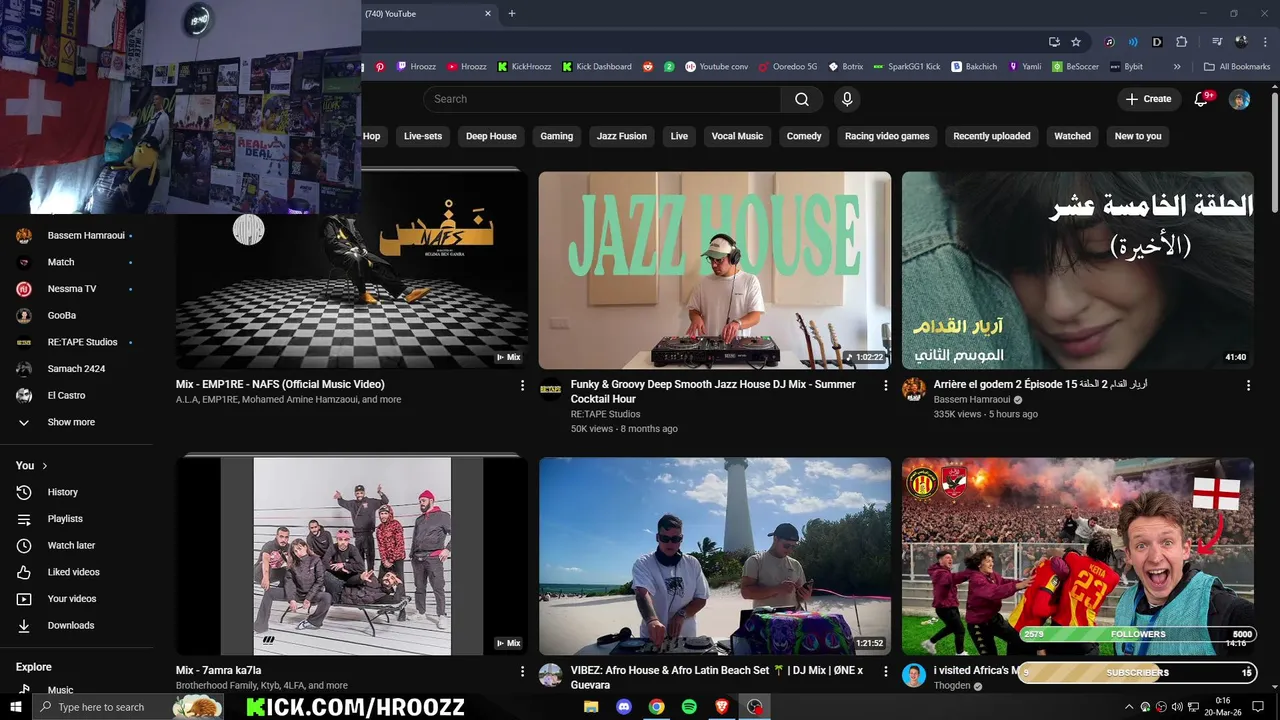The height and width of the screenshot is (720, 1280).
Task: Open the browser Extensions puzzle icon
Action: (x=1181, y=42)
